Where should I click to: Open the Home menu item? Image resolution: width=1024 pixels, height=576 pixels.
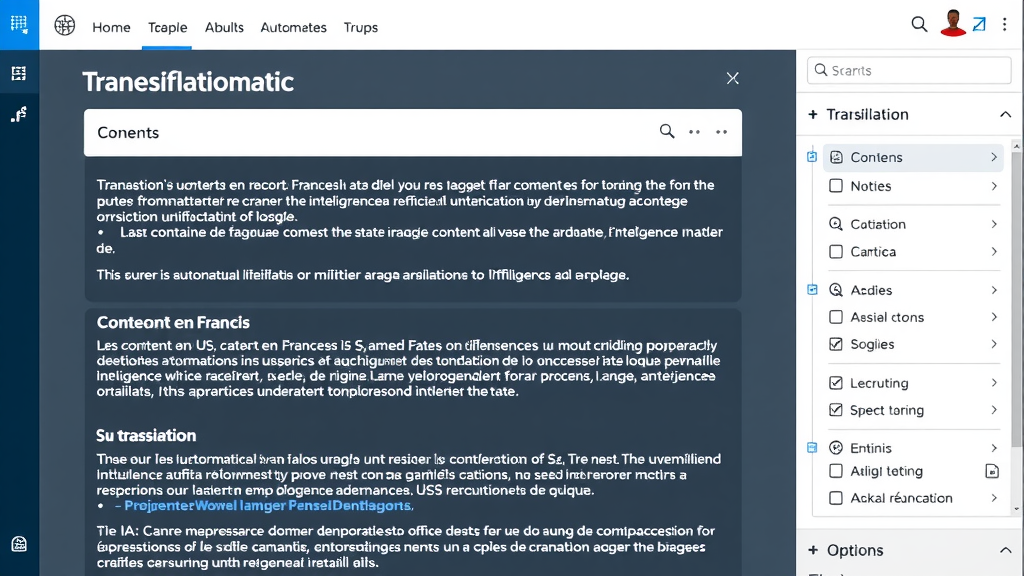coord(111,27)
